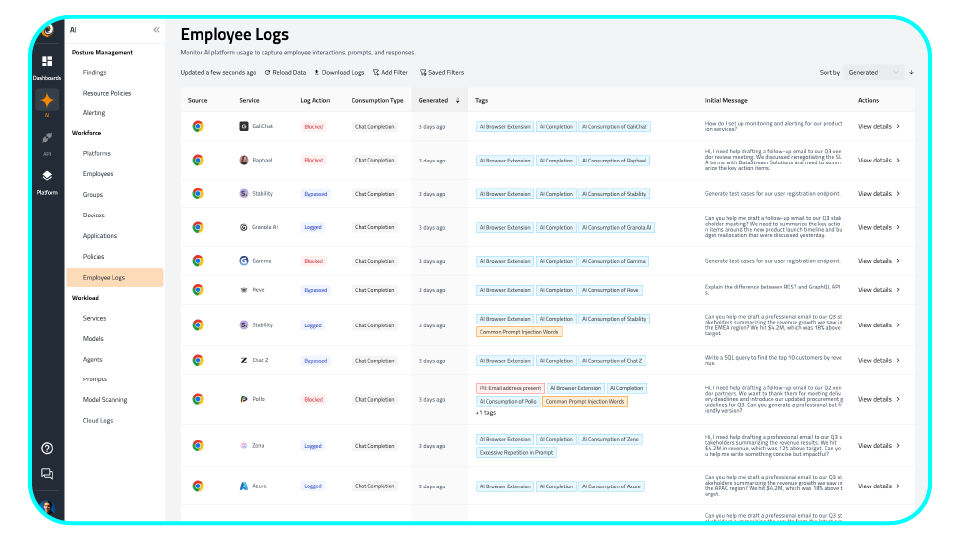Click Excessive Repetition in Prompt tag
Screen dimensions: 960x540
(x=516, y=453)
